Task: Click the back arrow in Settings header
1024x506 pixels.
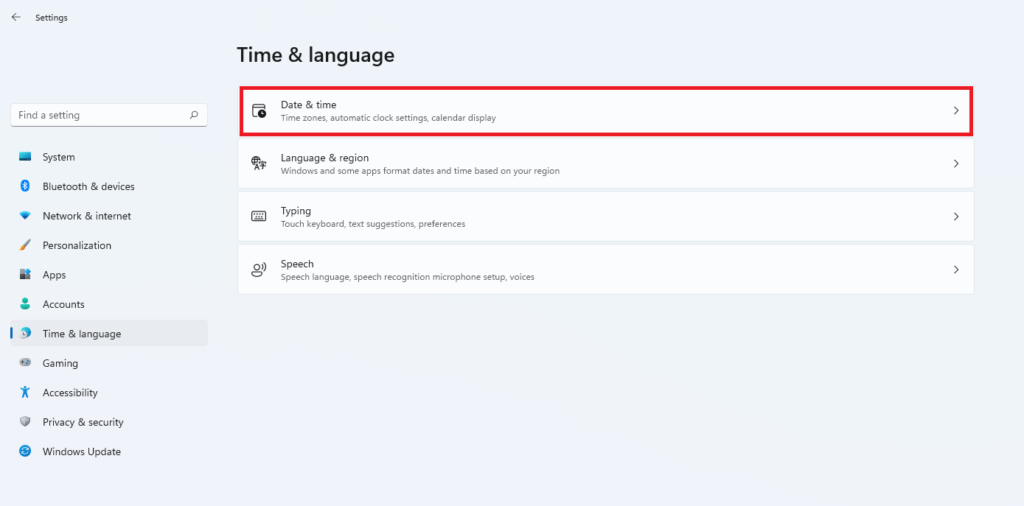Action: coord(16,17)
